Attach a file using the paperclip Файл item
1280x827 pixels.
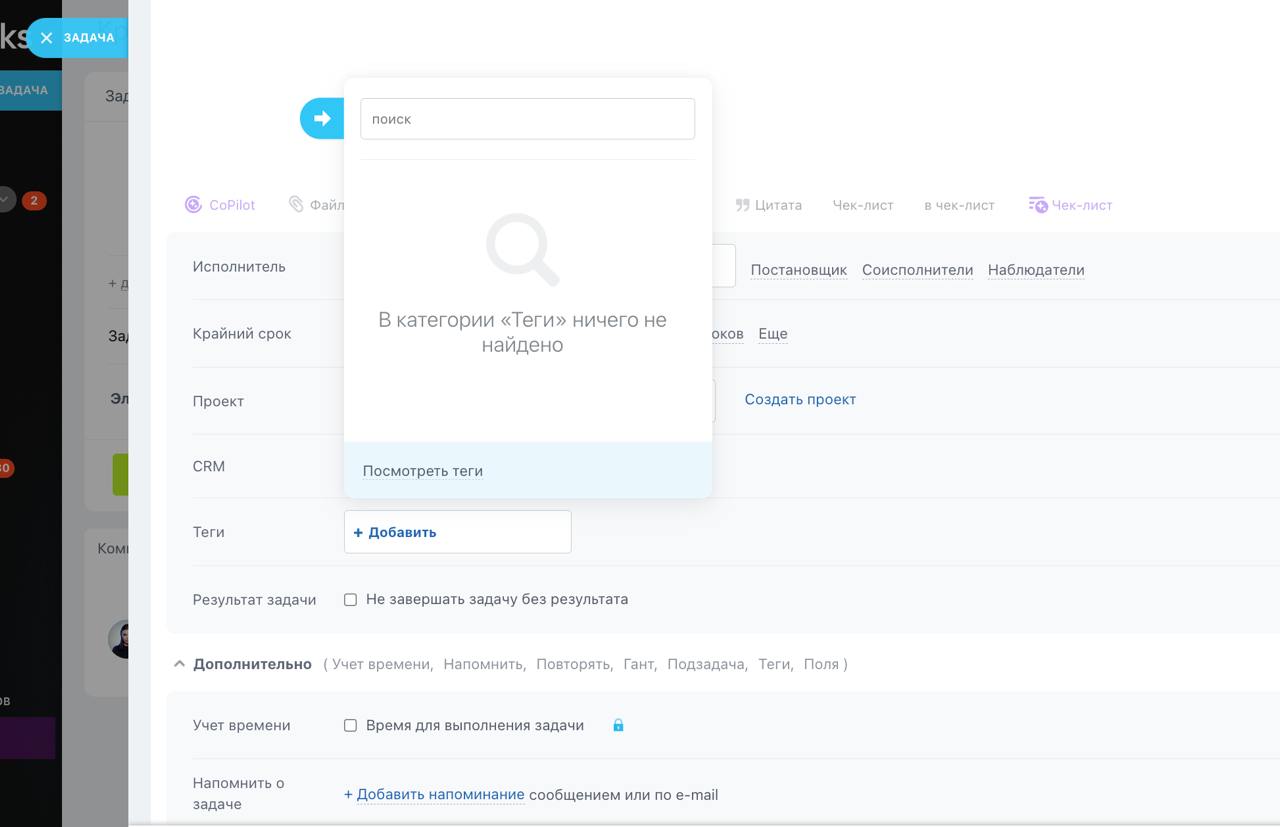click(317, 205)
